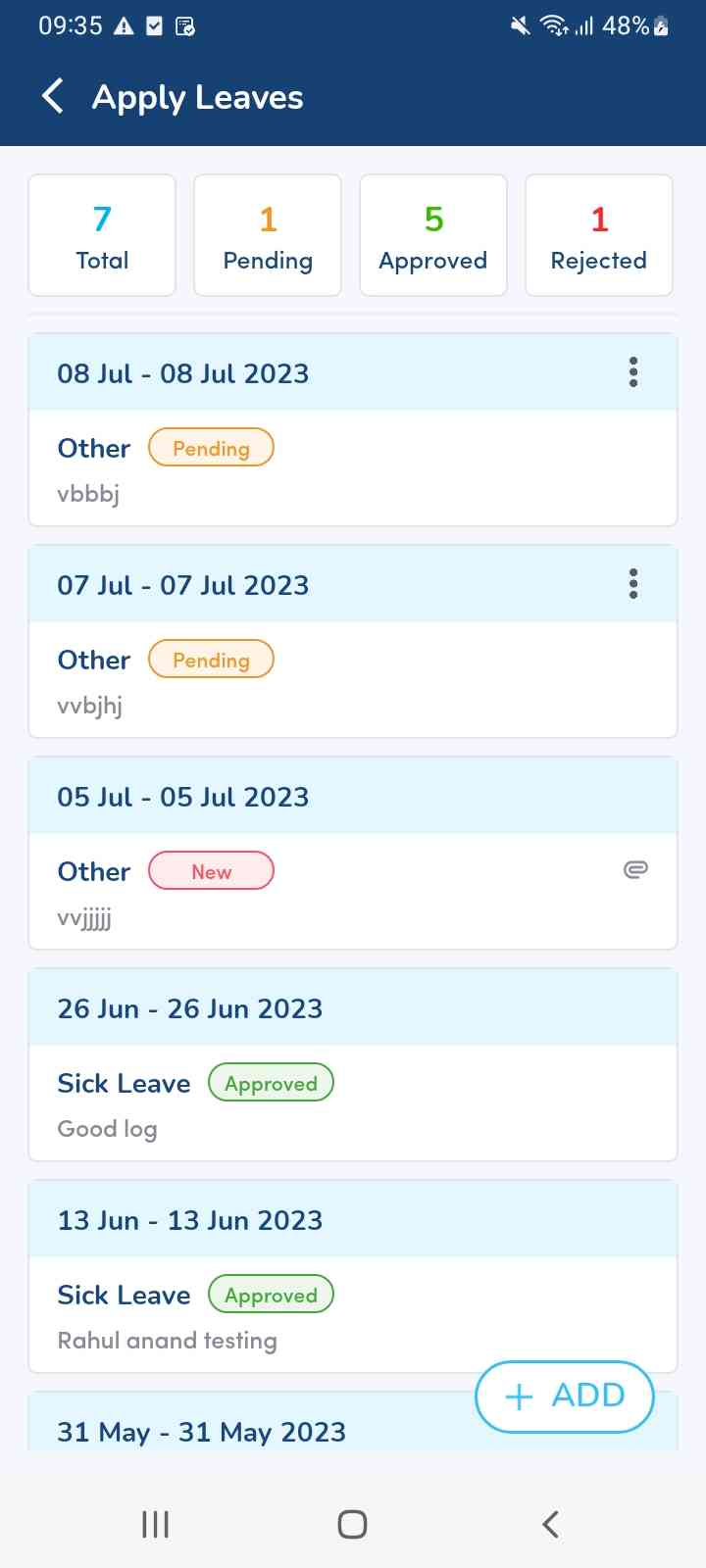Tap the muted sound icon in status bar

click(521, 26)
